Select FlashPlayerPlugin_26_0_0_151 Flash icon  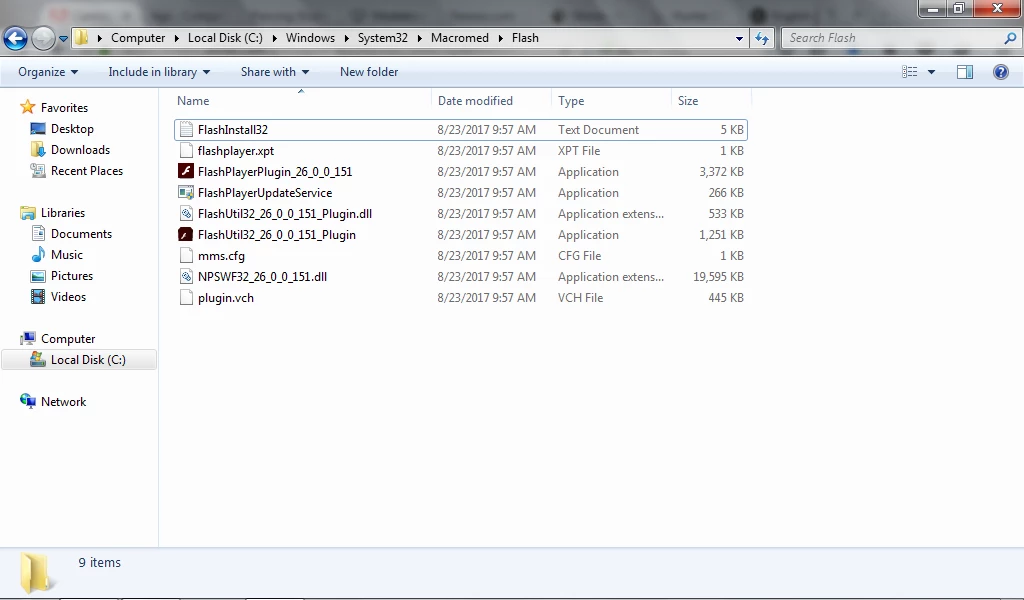point(186,171)
